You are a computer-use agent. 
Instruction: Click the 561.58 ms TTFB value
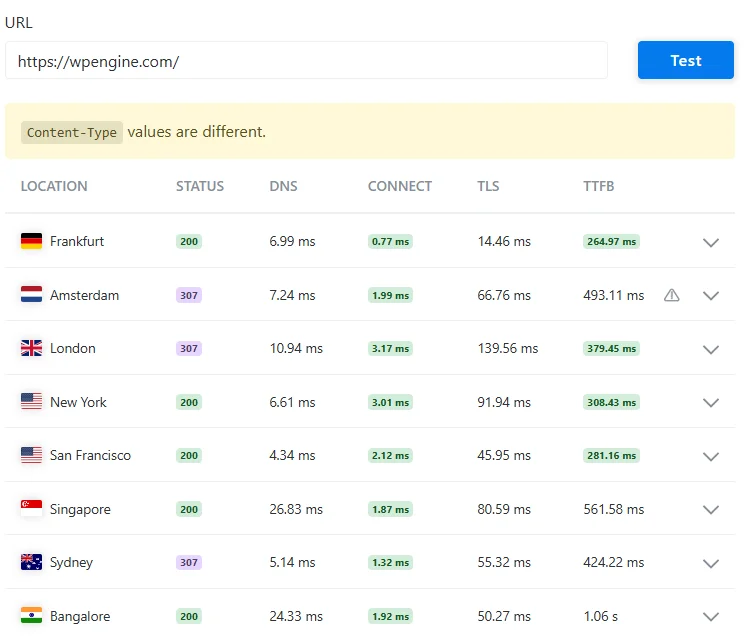(613, 509)
